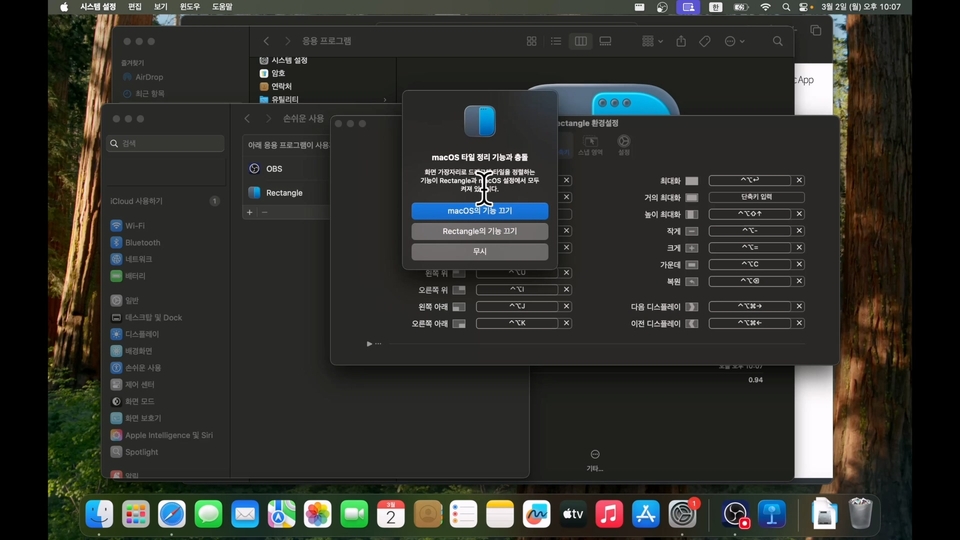Viewport: 960px width, 540px height.
Task: Click the 다음 디스플레이 icon in Rectangle
Action: (x=691, y=306)
